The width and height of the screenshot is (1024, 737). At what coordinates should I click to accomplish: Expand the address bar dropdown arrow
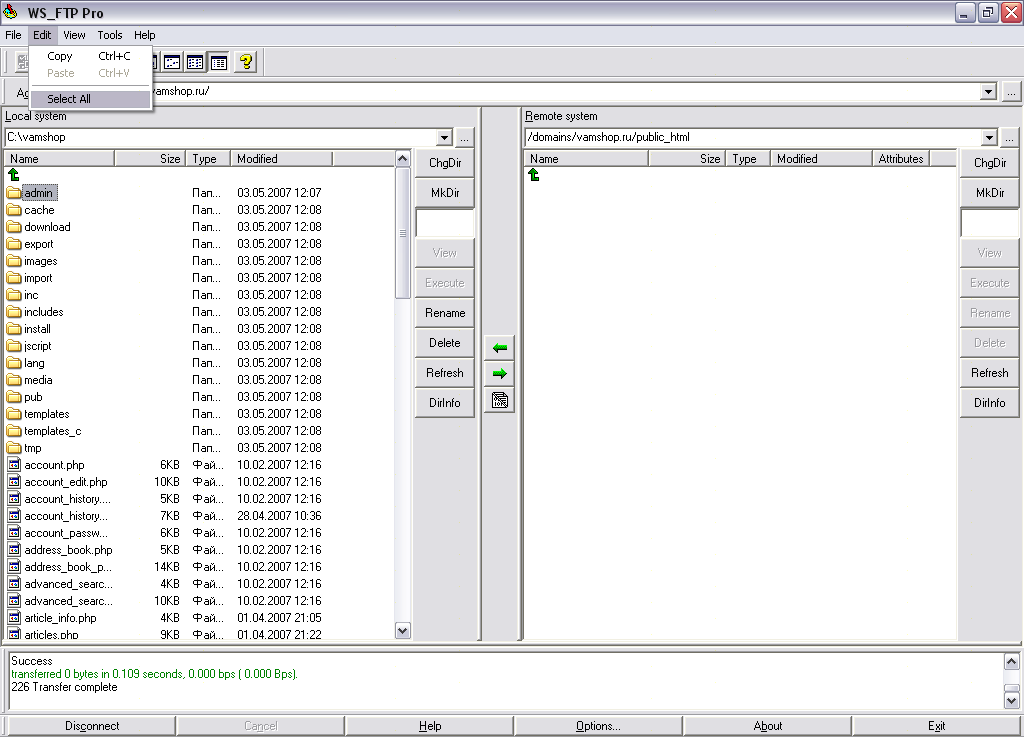pyautogui.click(x=988, y=92)
